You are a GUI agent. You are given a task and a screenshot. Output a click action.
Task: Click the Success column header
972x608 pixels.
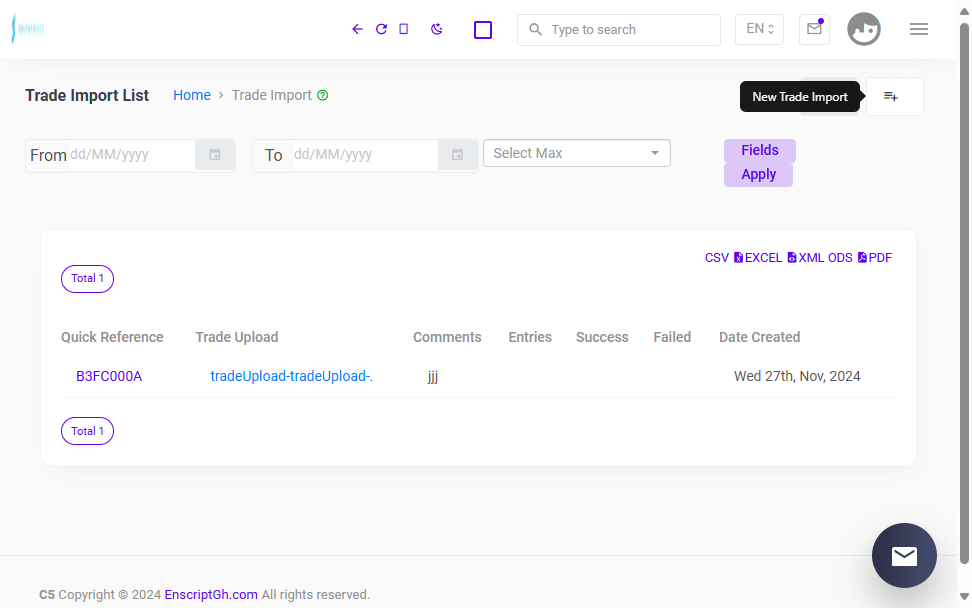(x=602, y=337)
